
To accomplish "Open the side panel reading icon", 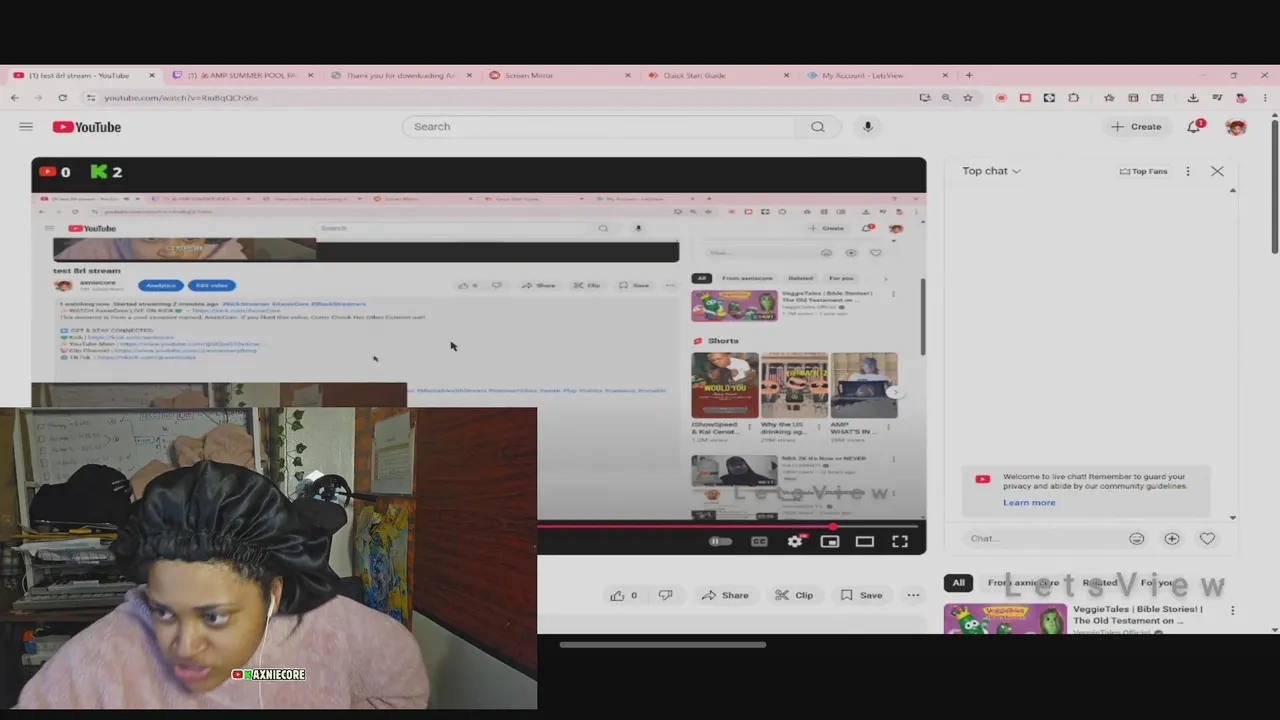I will point(1157,98).
